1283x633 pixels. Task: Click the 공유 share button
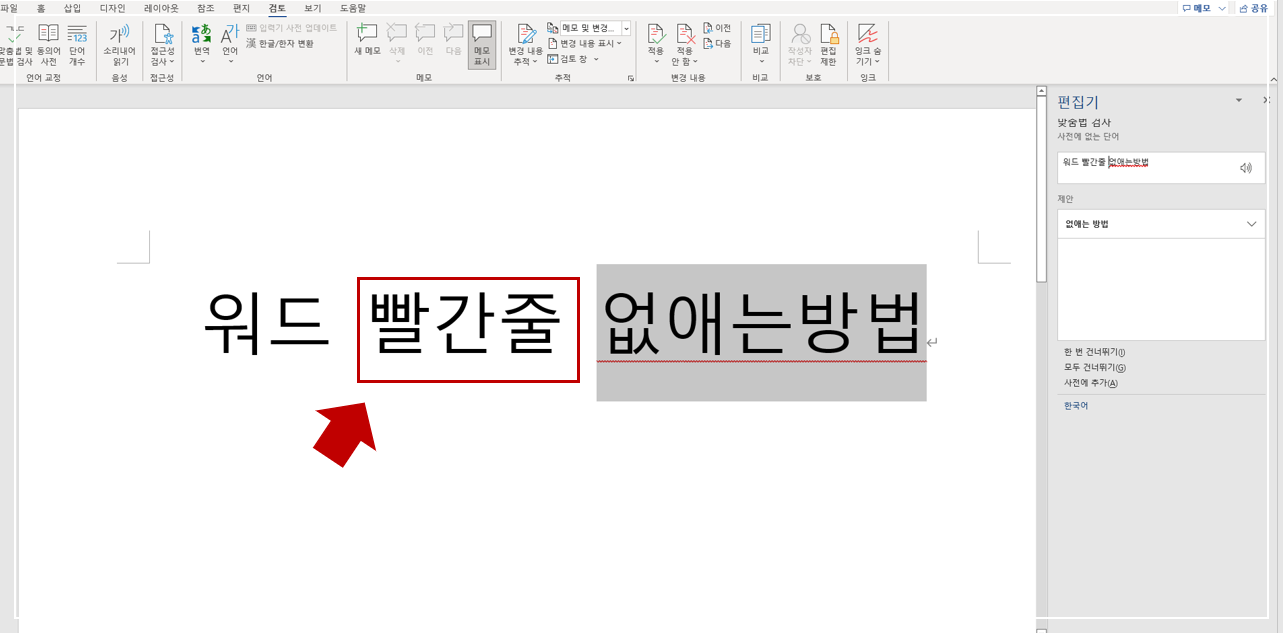[1255, 8]
